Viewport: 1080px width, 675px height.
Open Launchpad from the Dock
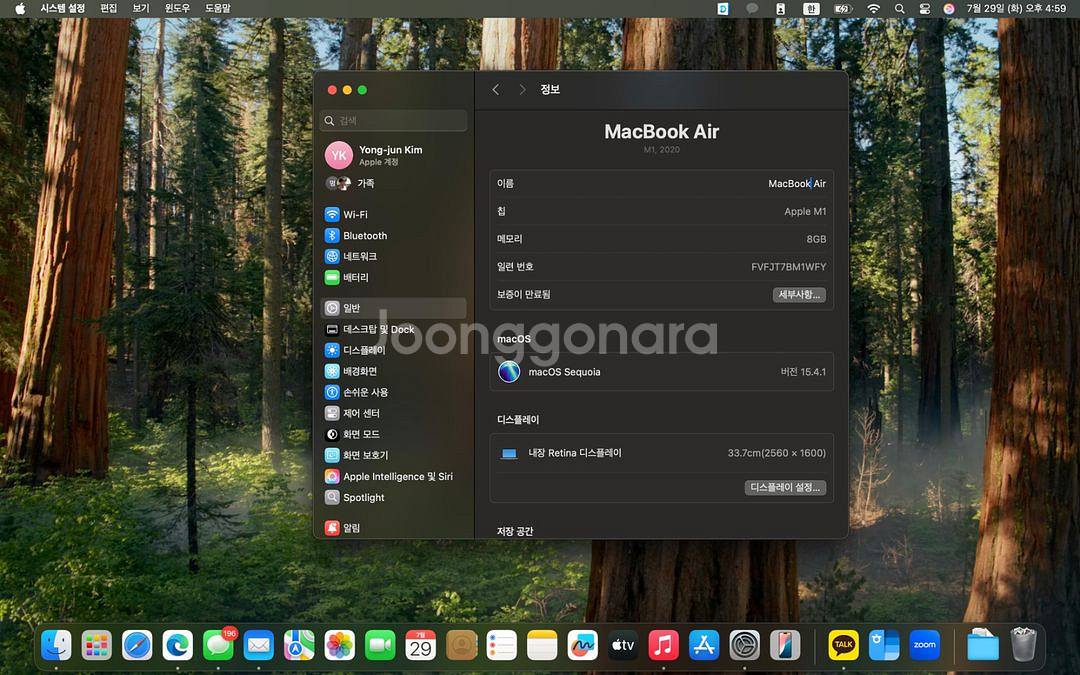pos(96,645)
